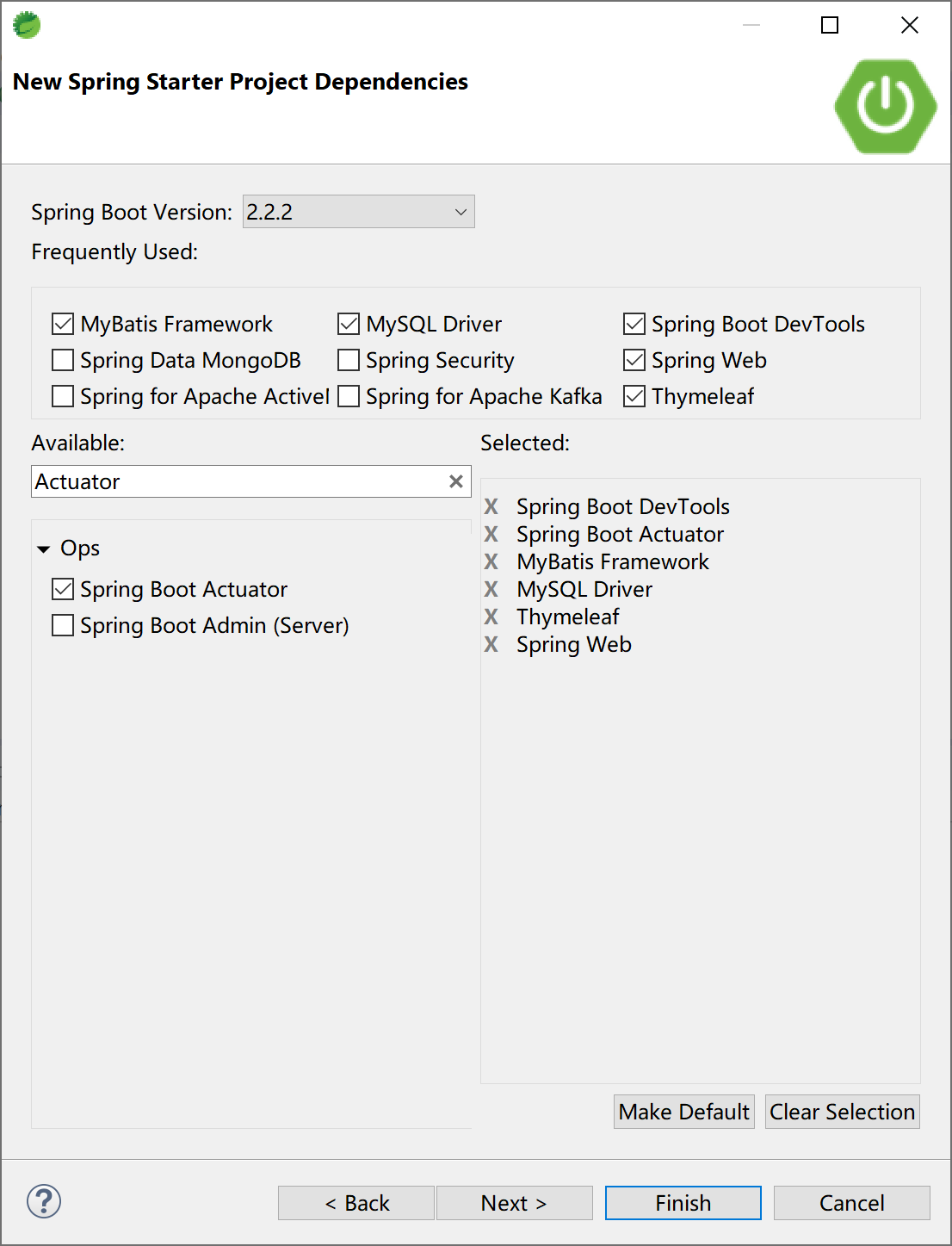This screenshot has width=952, height=1246.
Task: Clear the Actuator search text
Action: pos(456,481)
